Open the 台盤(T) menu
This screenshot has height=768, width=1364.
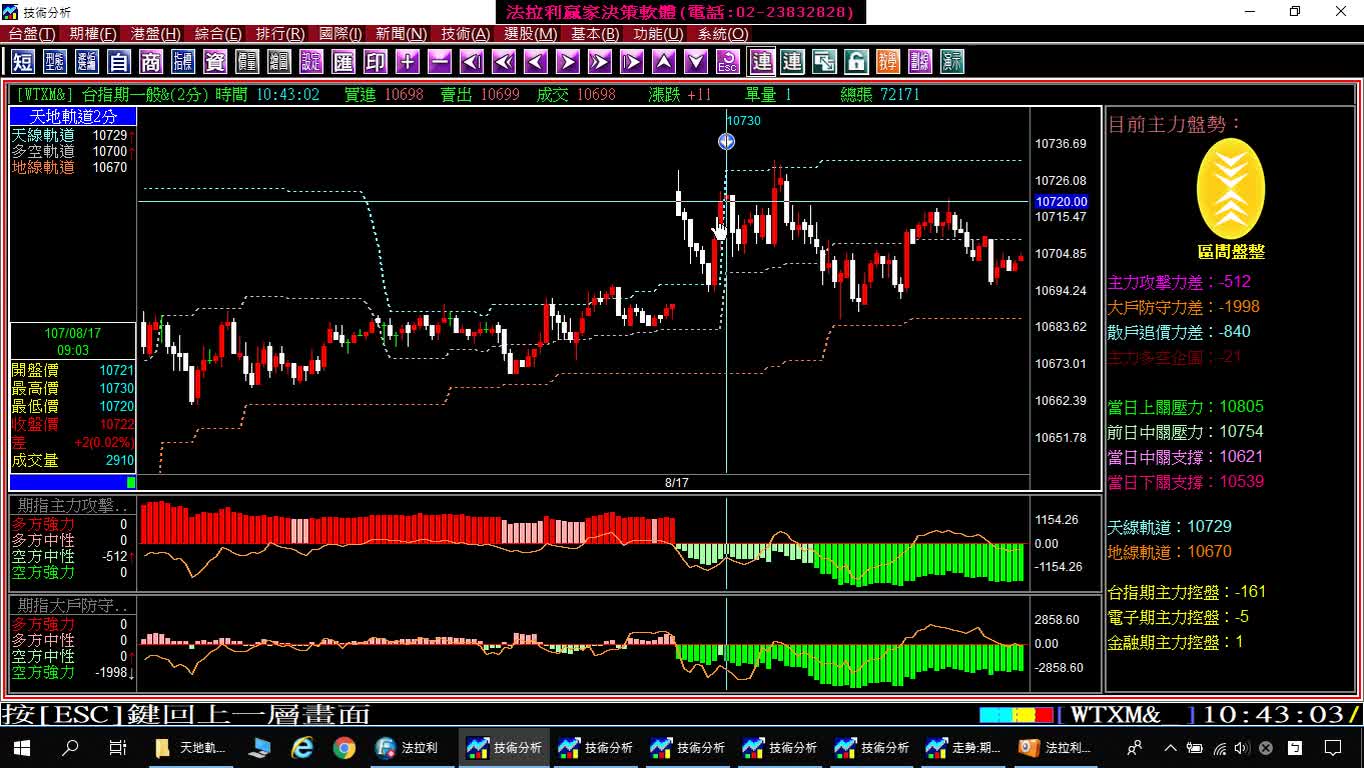click(31, 34)
